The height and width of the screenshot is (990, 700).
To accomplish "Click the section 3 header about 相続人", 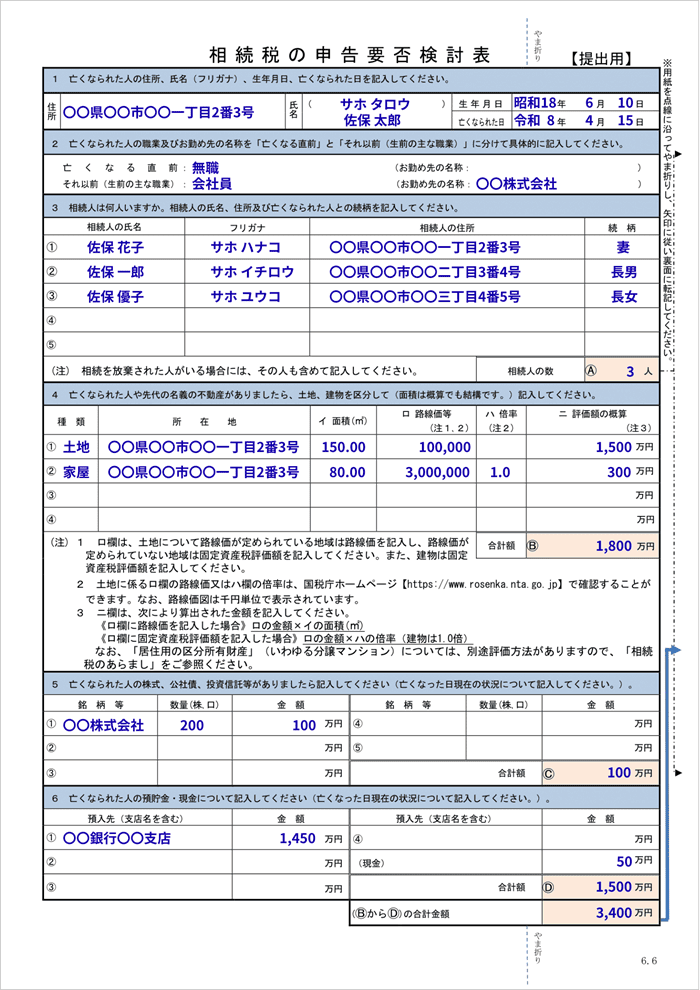I will tap(351, 207).
